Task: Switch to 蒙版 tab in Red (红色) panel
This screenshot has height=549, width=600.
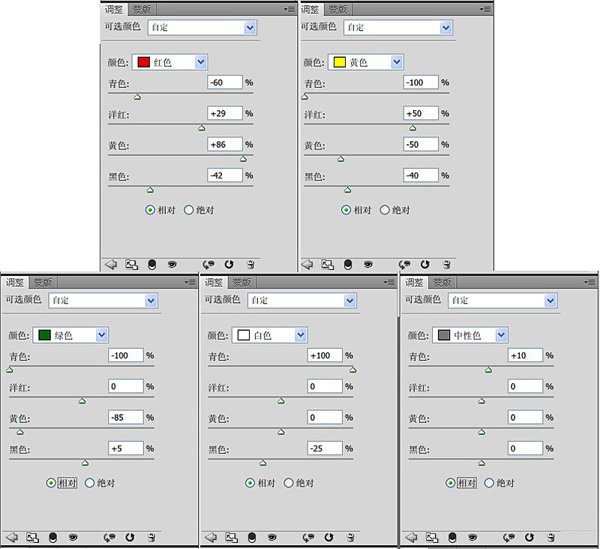Action: pos(142,9)
